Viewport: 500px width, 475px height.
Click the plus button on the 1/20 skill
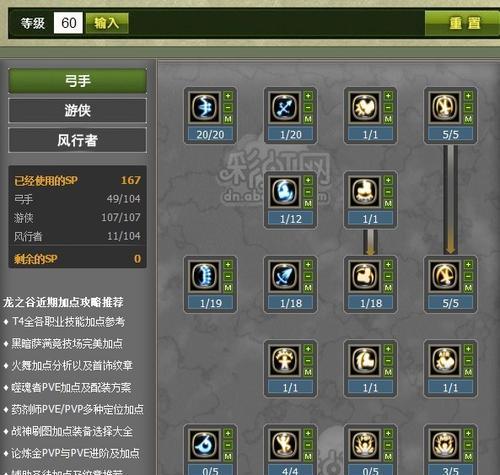(x=308, y=96)
